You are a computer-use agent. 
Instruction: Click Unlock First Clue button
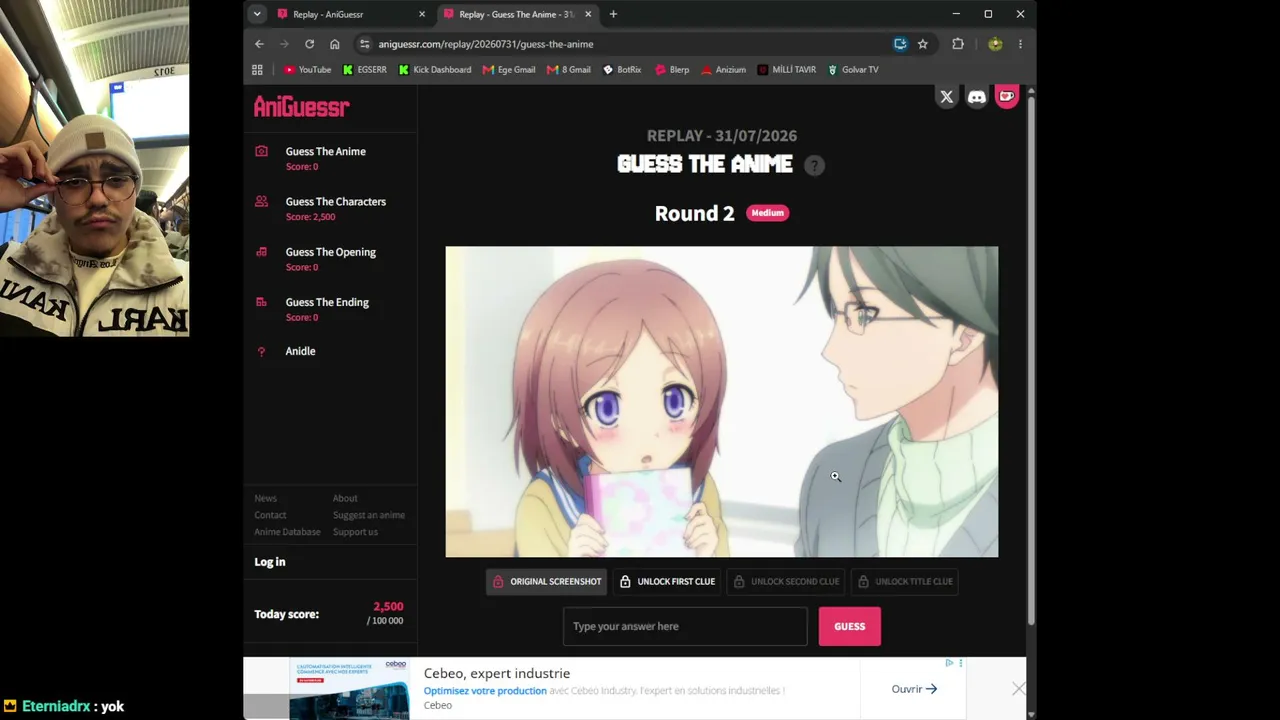666,581
